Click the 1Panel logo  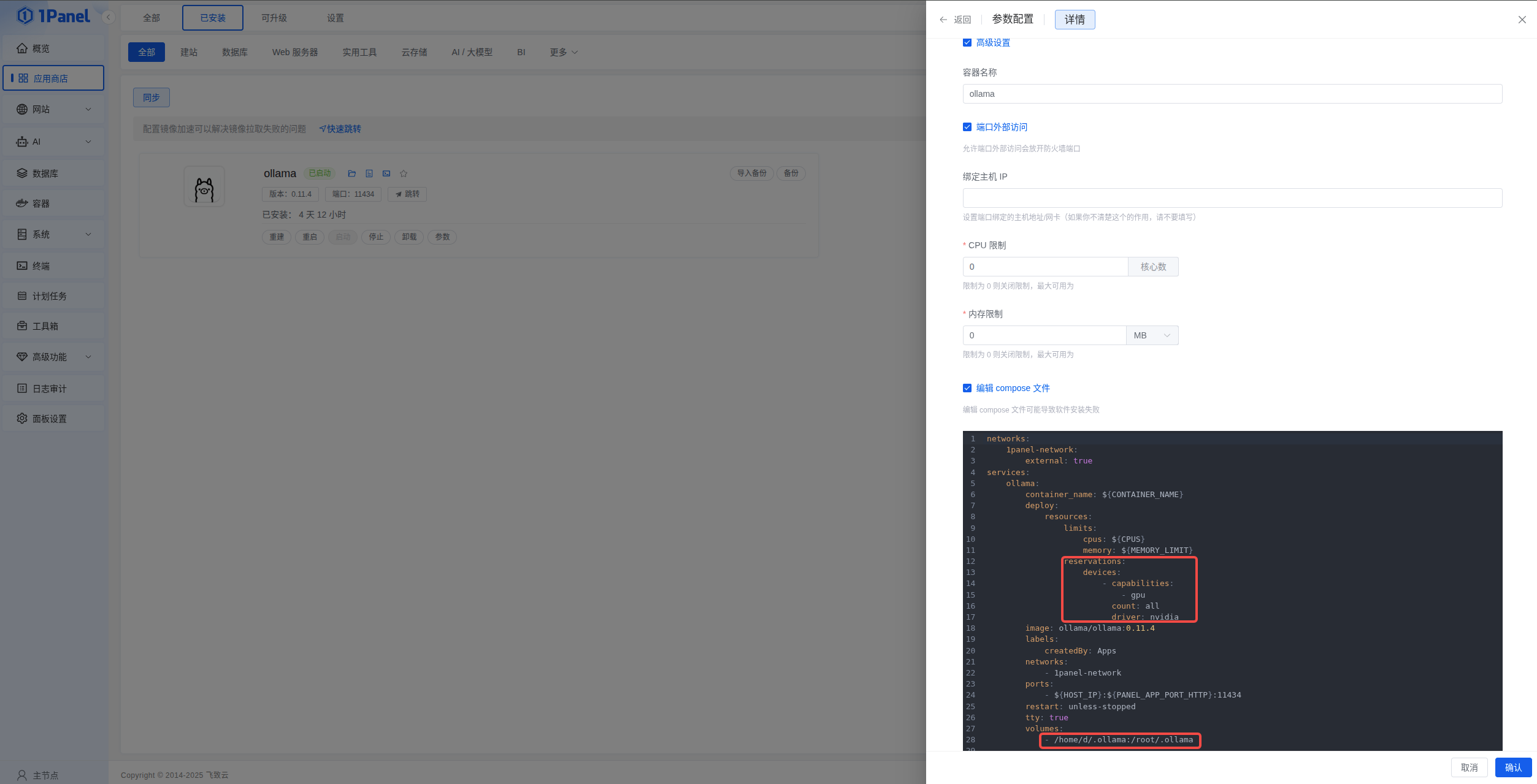coord(53,16)
